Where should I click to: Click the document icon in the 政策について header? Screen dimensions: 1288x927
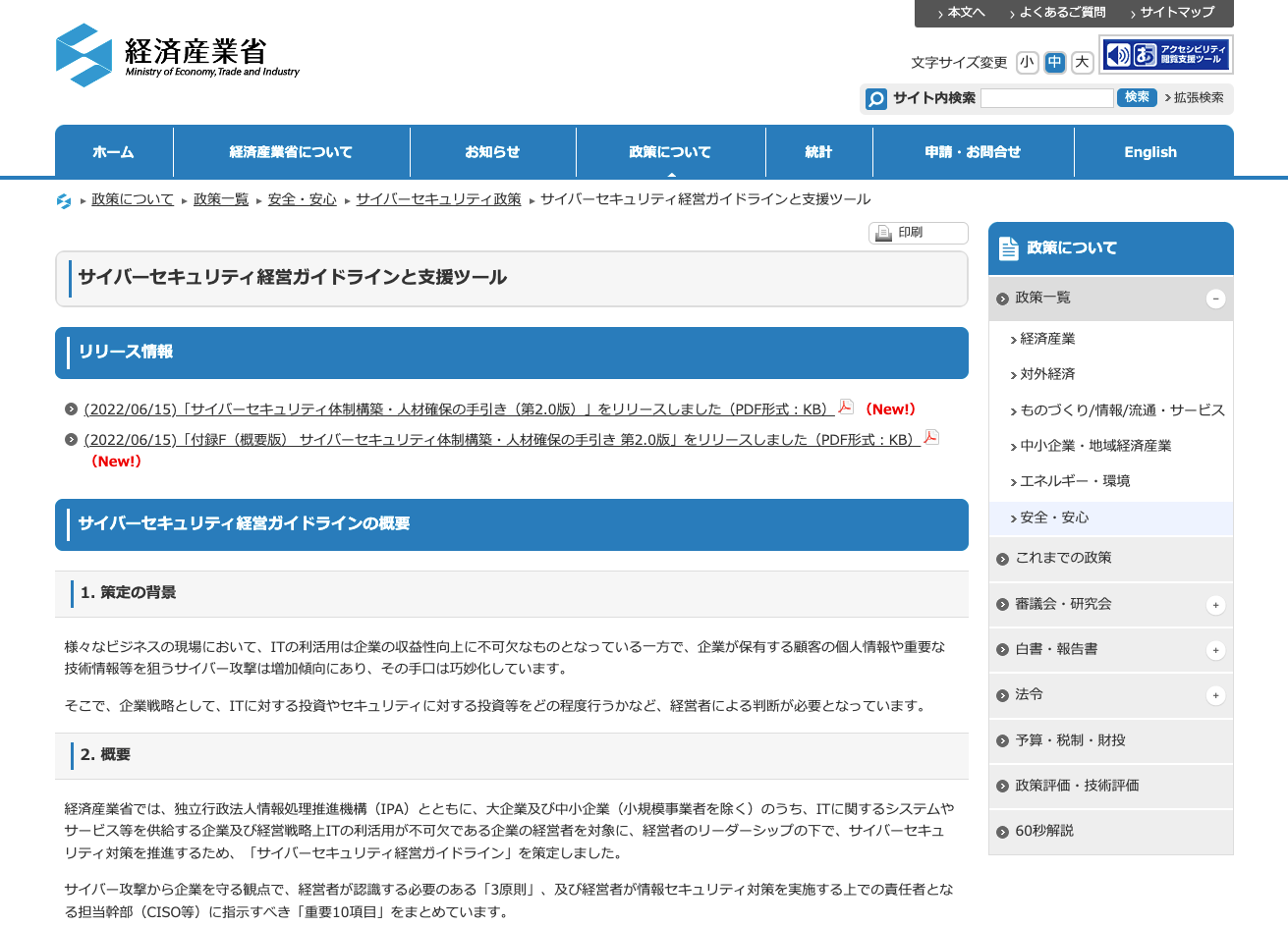pos(1008,247)
